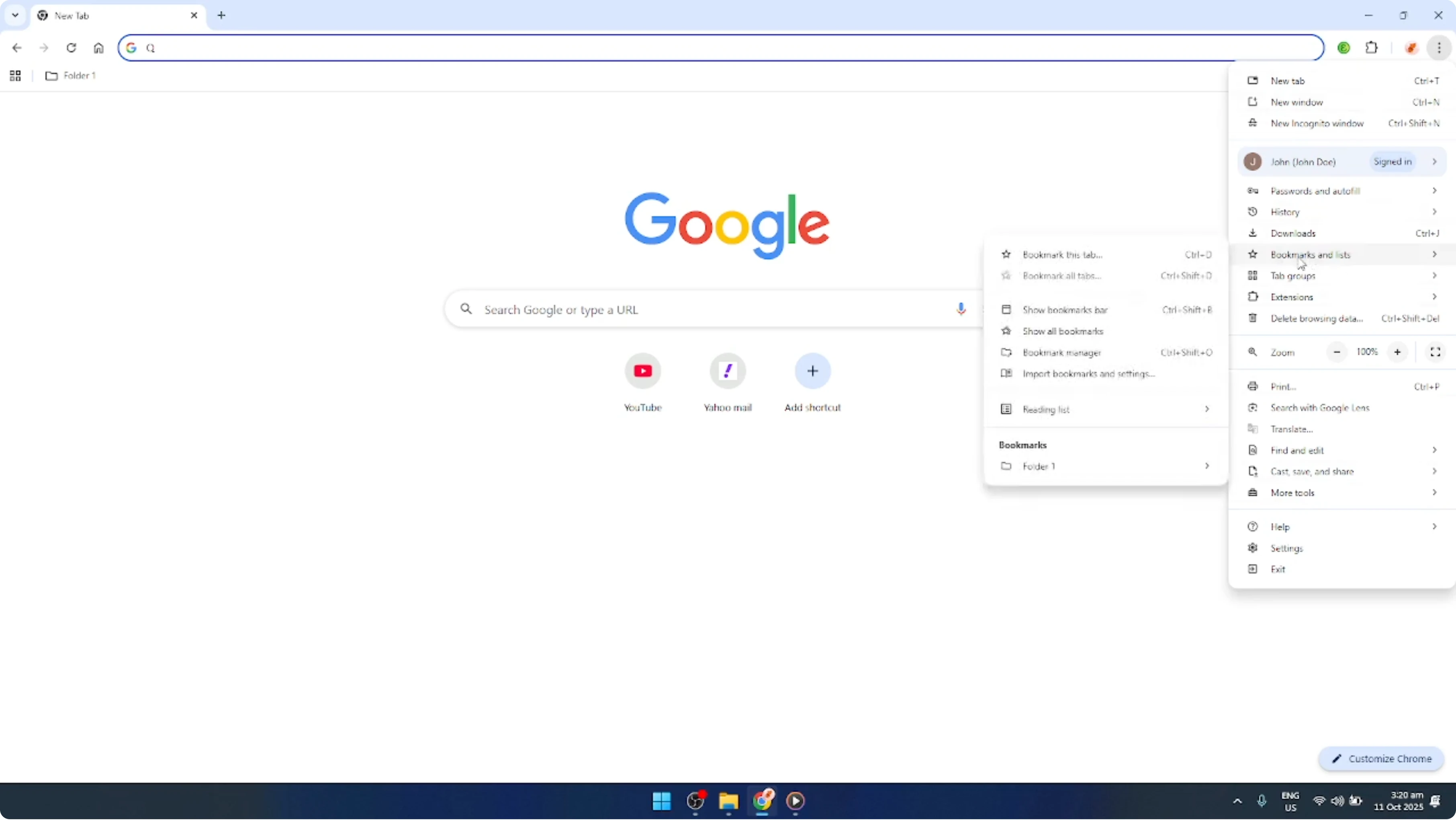Viewport: 1456px width, 820px height.
Task: Click the taskbar microphone icon
Action: (1262, 802)
